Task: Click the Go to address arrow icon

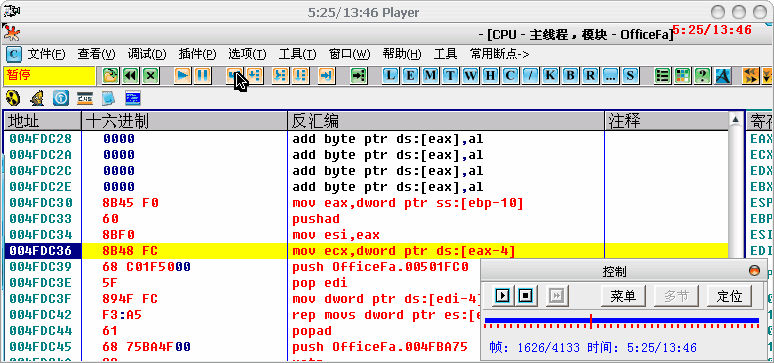Action: tap(358, 76)
